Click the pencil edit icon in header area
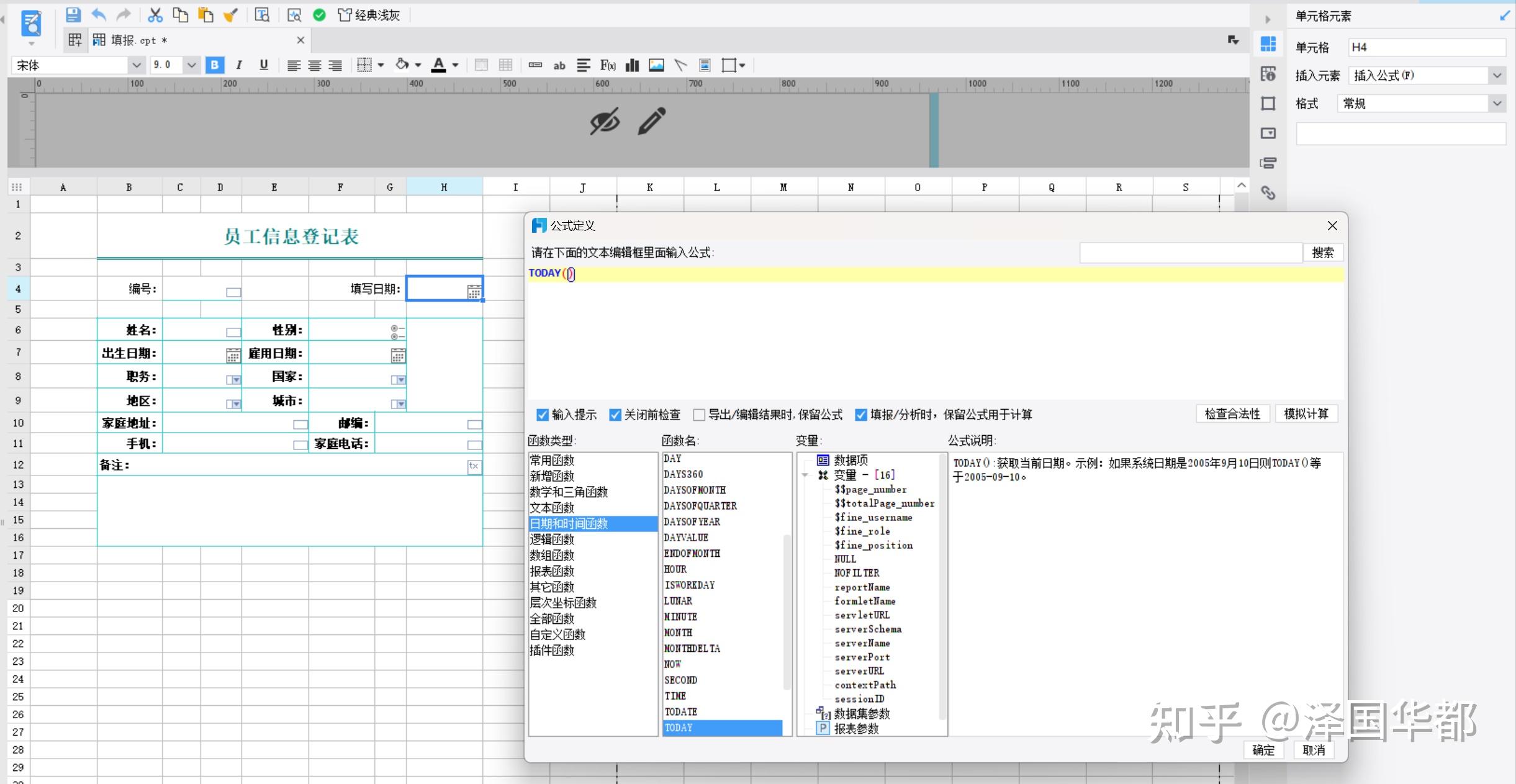Viewport: 1516px width, 784px height. click(652, 121)
